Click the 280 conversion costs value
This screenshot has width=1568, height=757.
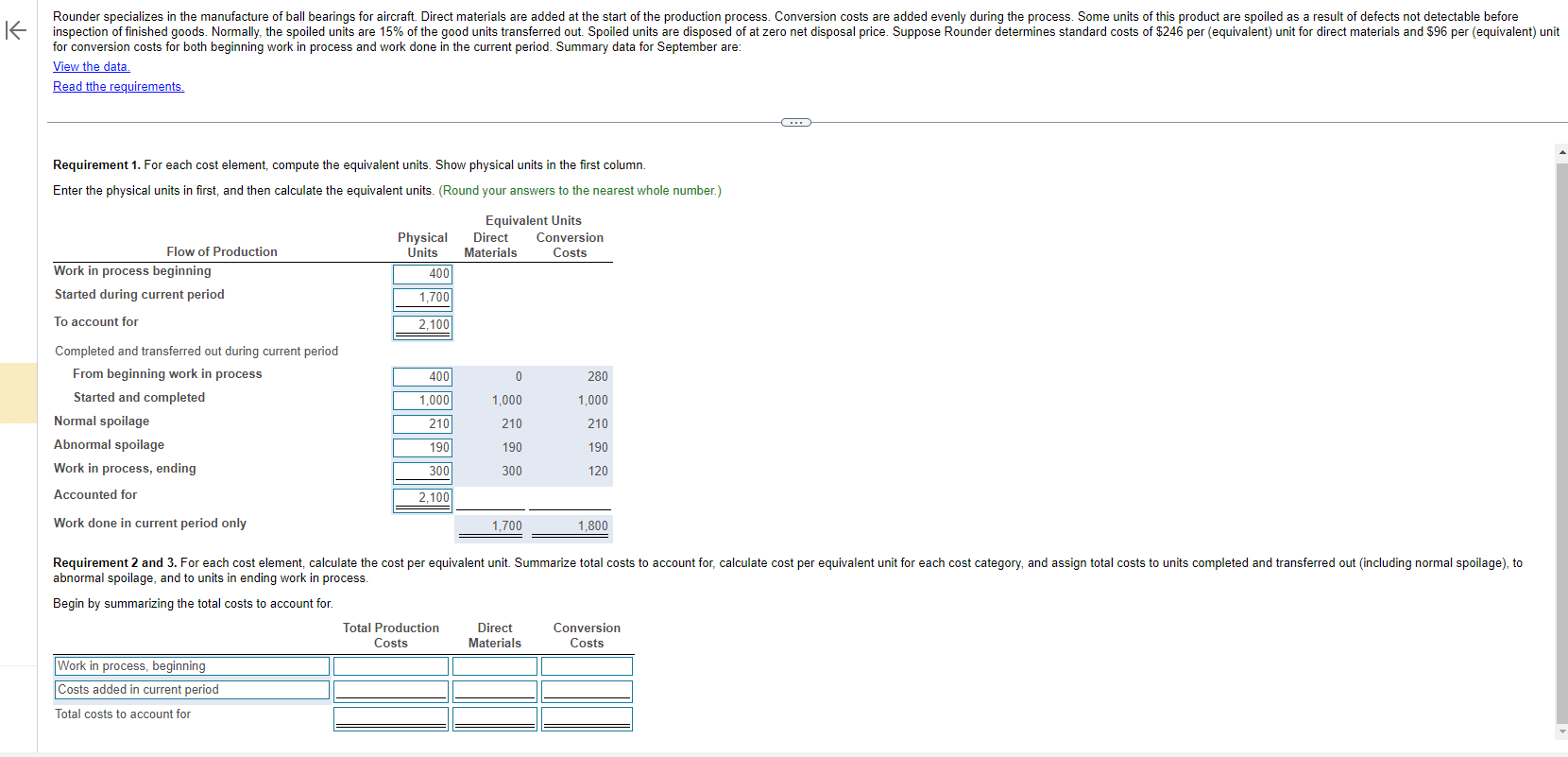click(598, 376)
